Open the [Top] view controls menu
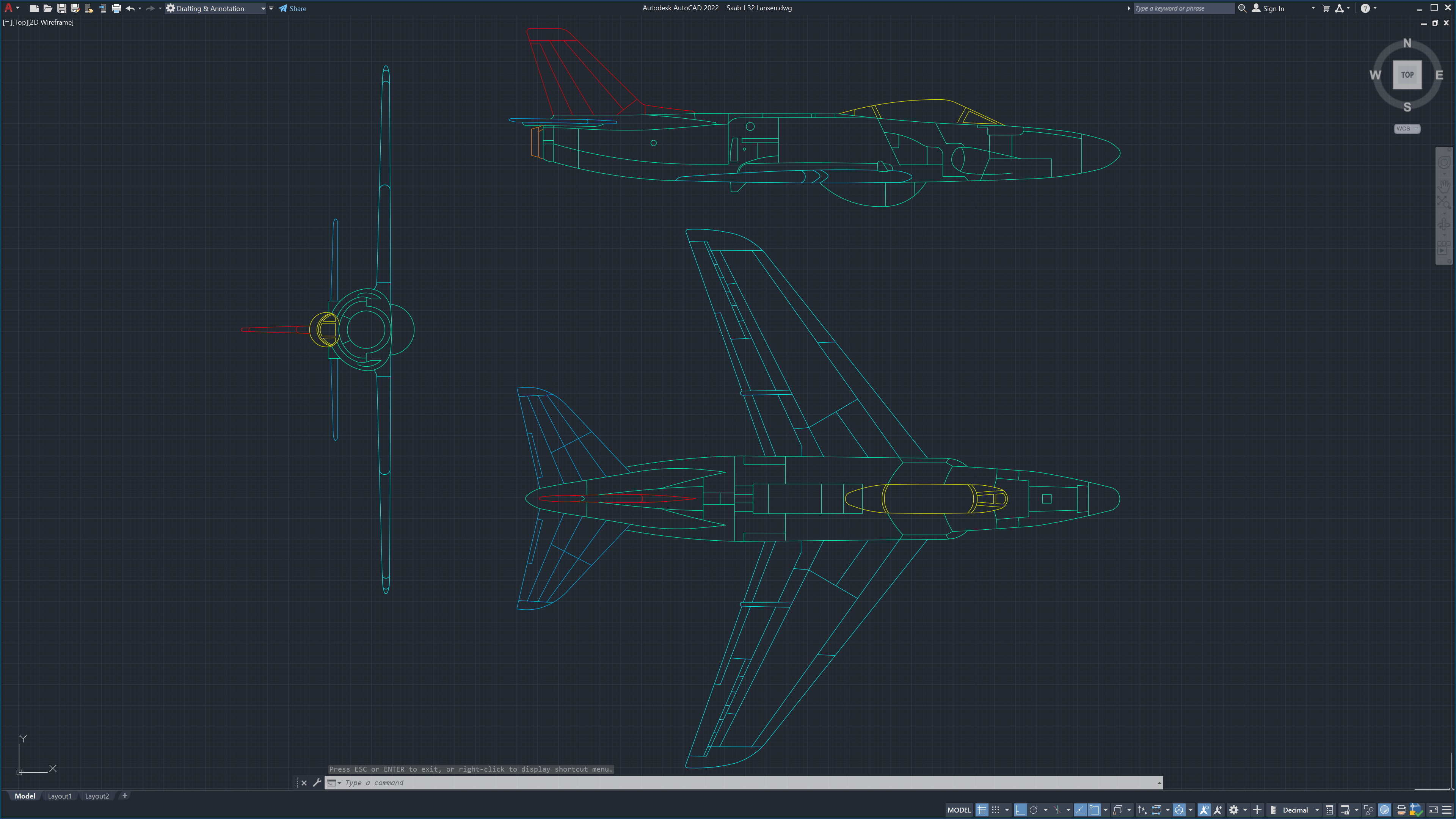 coord(20,22)
